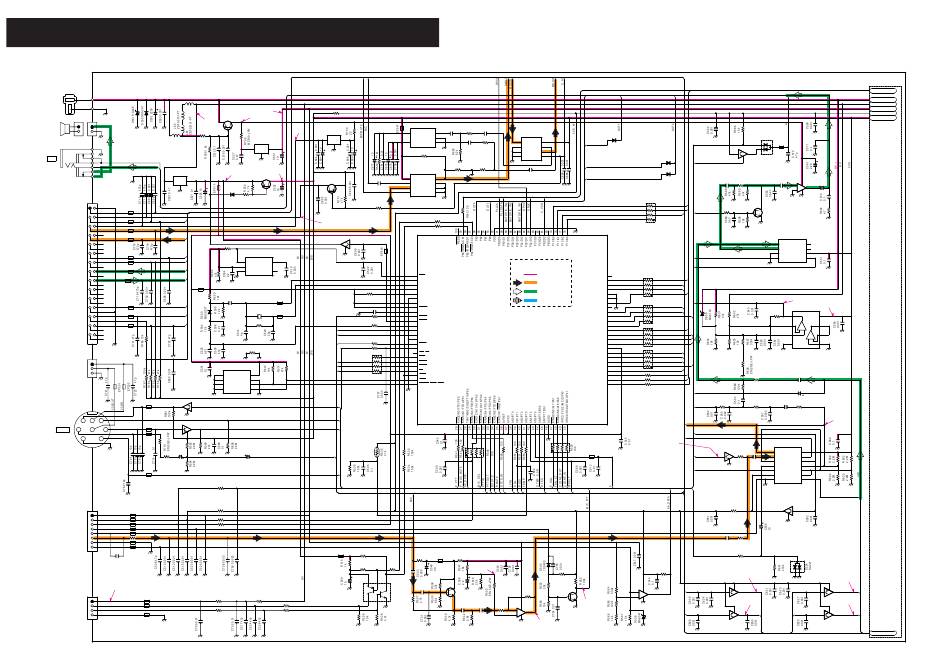Screen dimensions: 950x654
Task: Select the eight-pin connector where the lower orange line starts
Action: tap(93, 532)
